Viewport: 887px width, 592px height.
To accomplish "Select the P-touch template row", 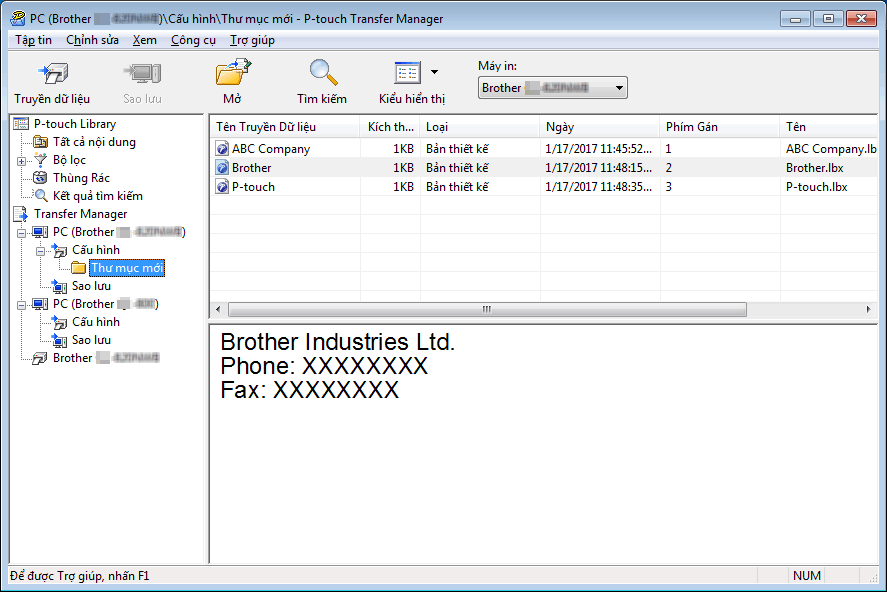I will [253, 187].
